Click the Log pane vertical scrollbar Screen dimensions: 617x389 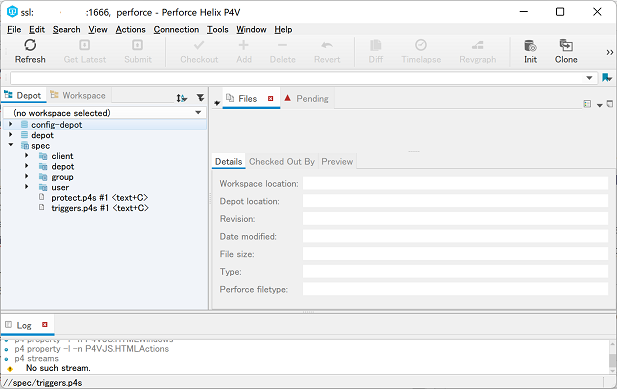pyautogui.click(x=613, y=357)
